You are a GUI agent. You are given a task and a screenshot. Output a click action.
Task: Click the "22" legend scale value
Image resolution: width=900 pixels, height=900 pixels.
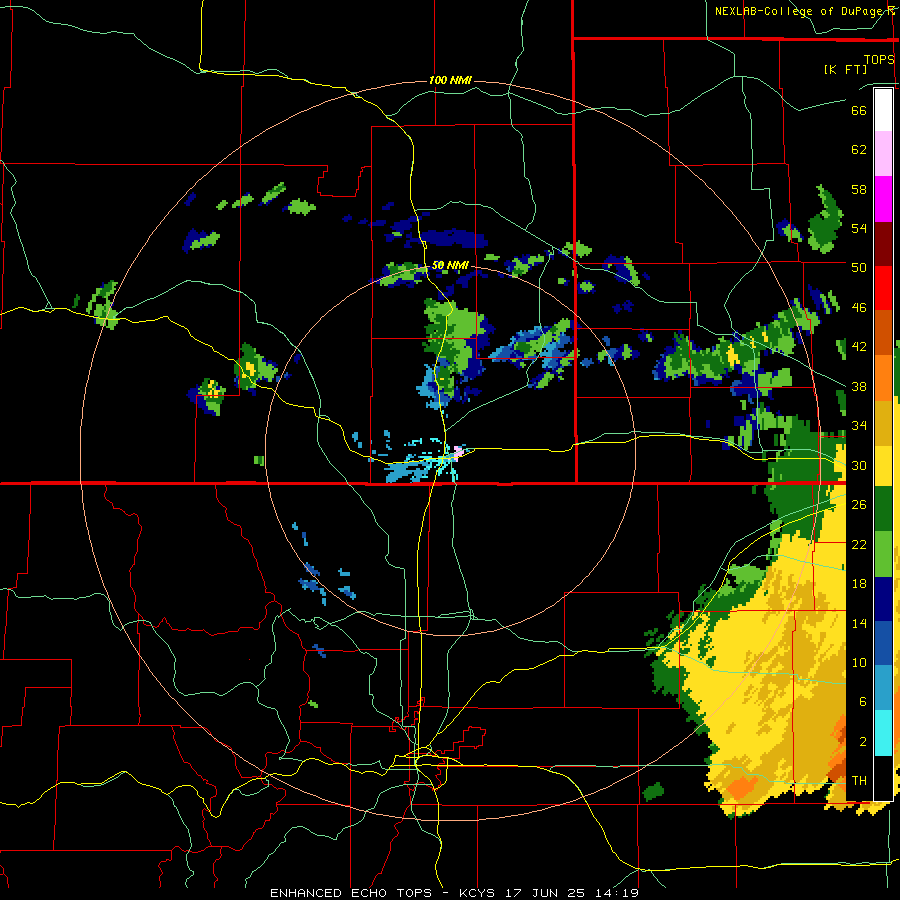tap(859, 544)
